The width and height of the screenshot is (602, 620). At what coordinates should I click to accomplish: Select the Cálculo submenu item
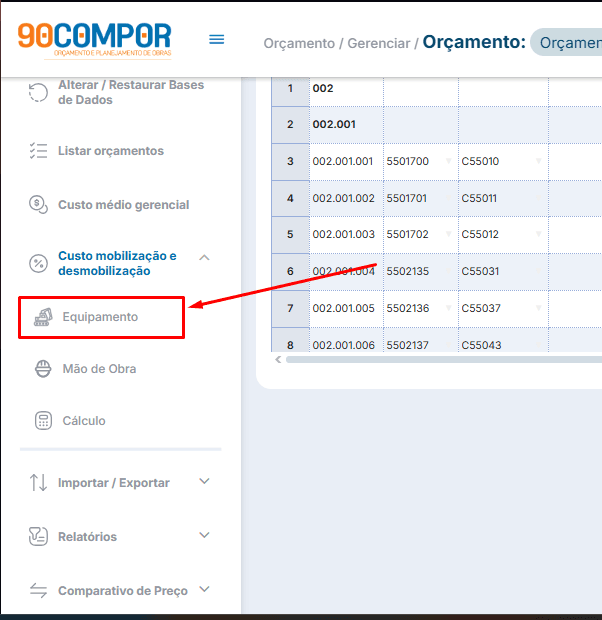tap(84, 421)
